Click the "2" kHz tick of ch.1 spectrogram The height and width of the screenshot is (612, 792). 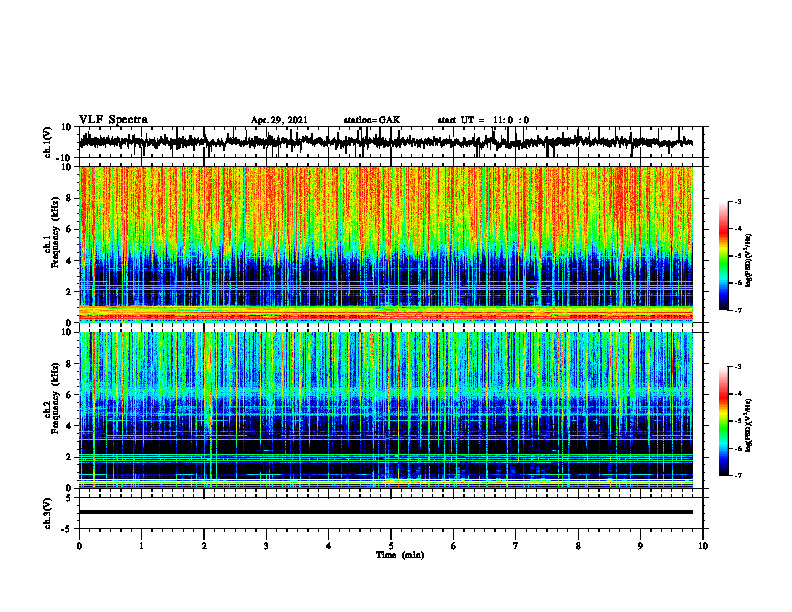pos(69,291)
